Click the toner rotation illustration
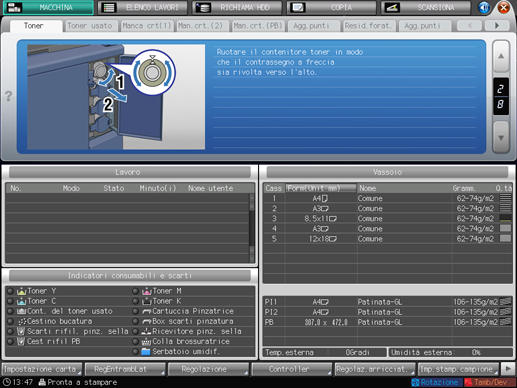Screen dimensions: 517x388 pyautogui.click(x=116, y=97)
